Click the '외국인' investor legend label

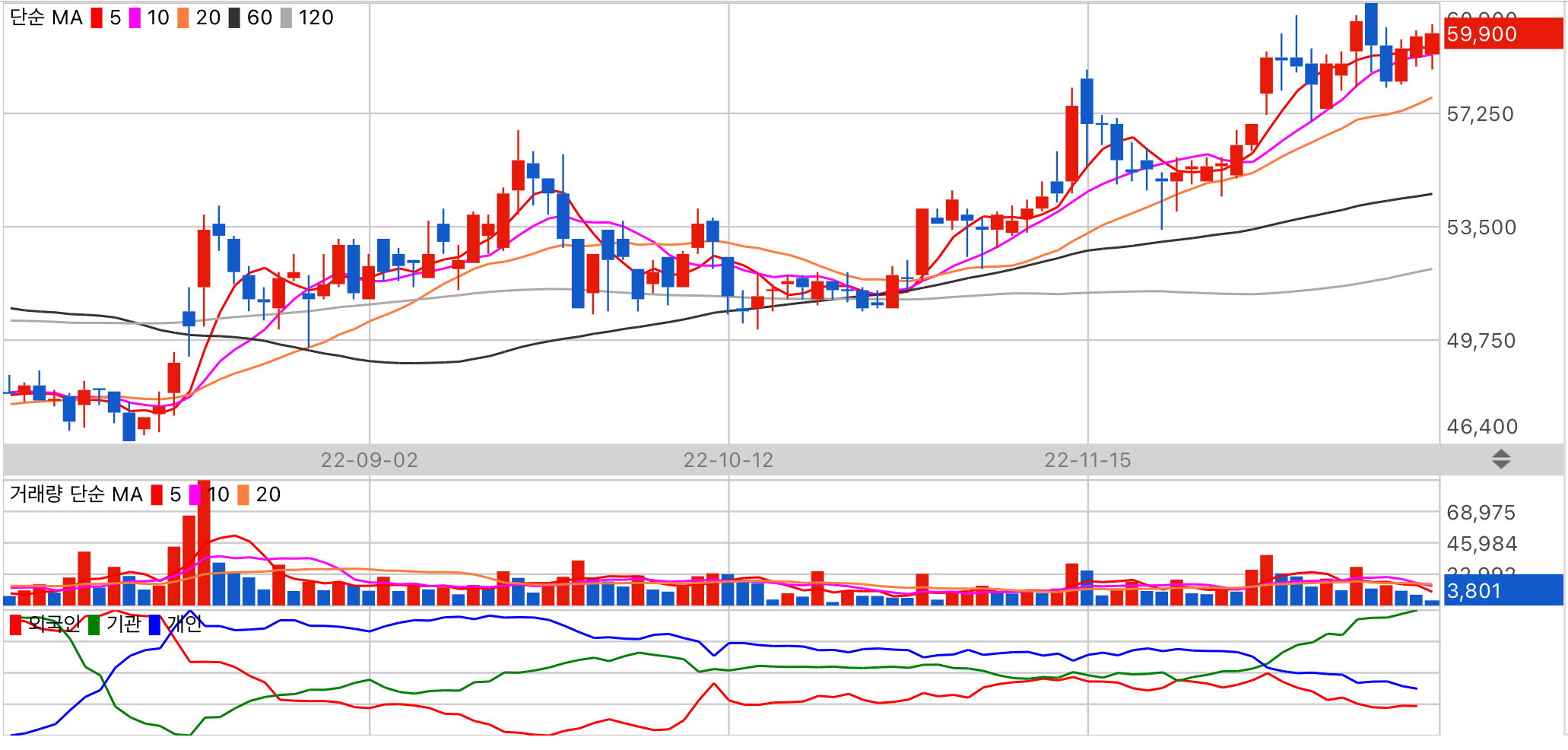[54, 624]
